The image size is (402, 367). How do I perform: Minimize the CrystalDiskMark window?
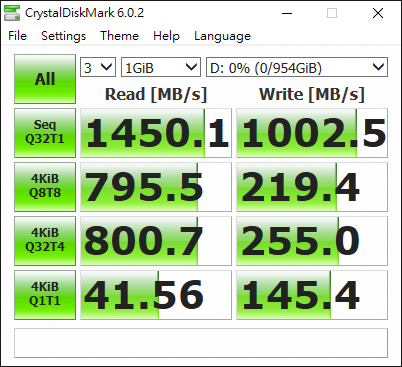click(x=287, y=13)
